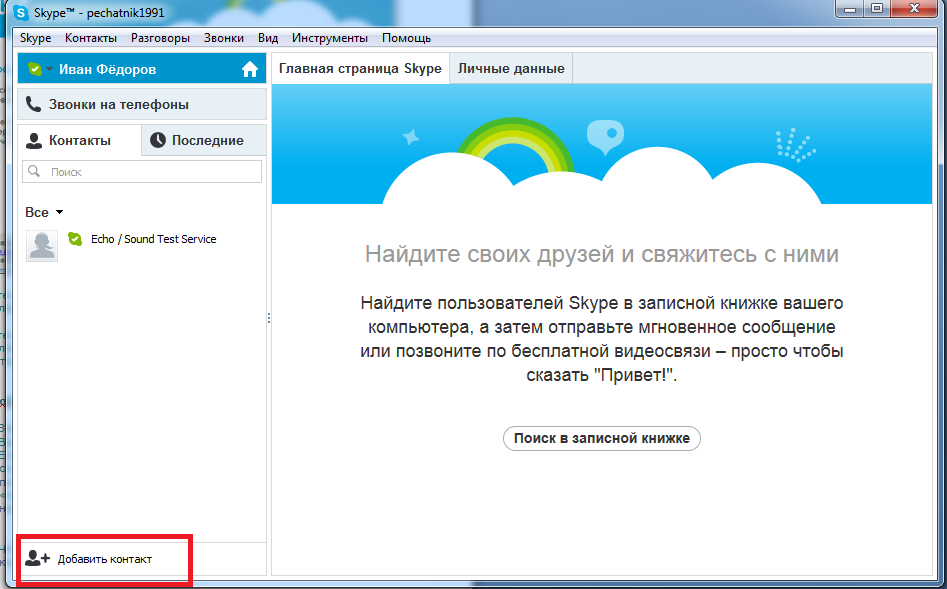Click the phone handset icon
Image resolution: width=947 pixels, height=589 pixels.
[34, 105]
